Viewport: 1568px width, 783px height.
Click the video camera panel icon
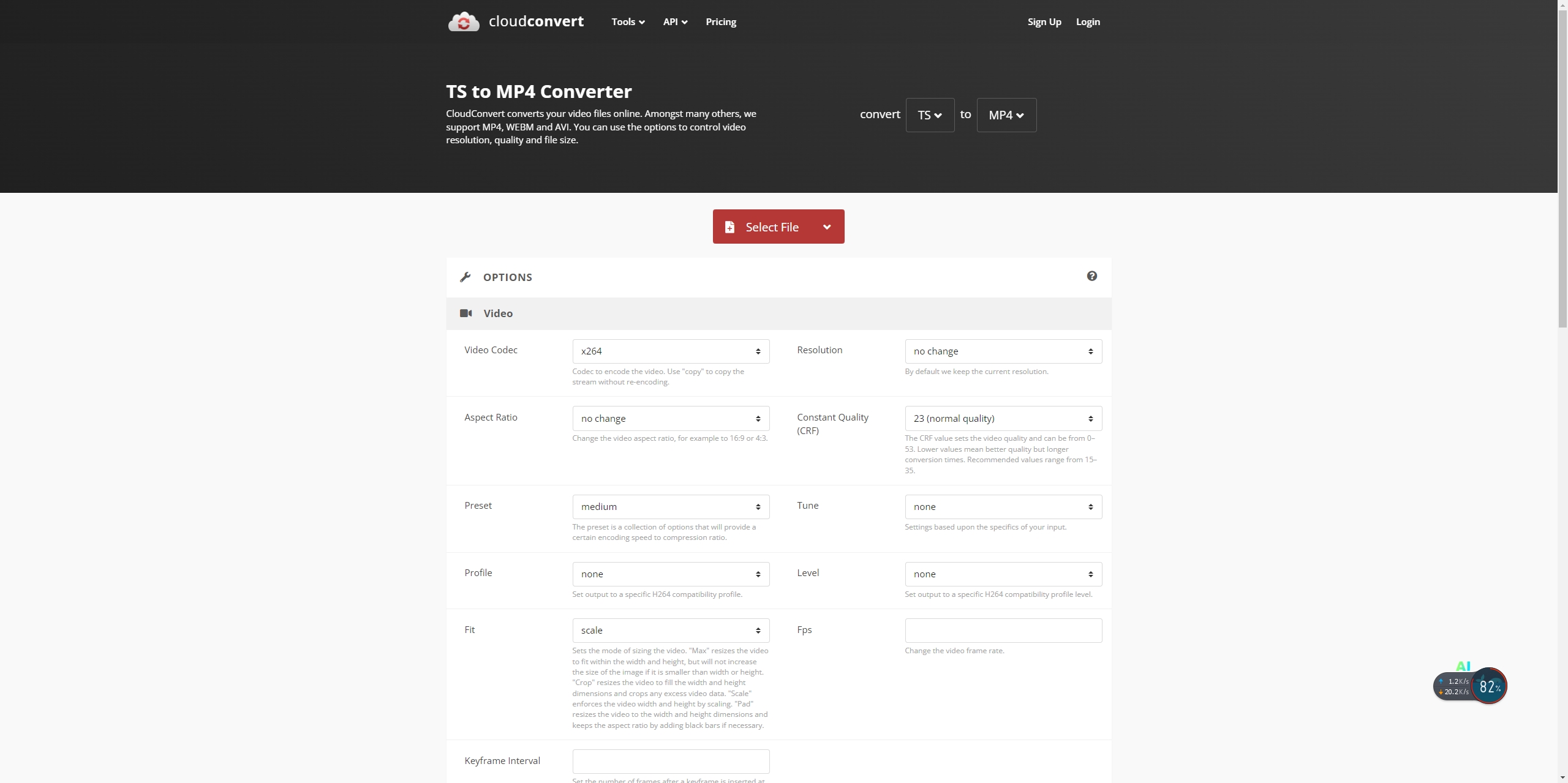(x=466, y=313)
